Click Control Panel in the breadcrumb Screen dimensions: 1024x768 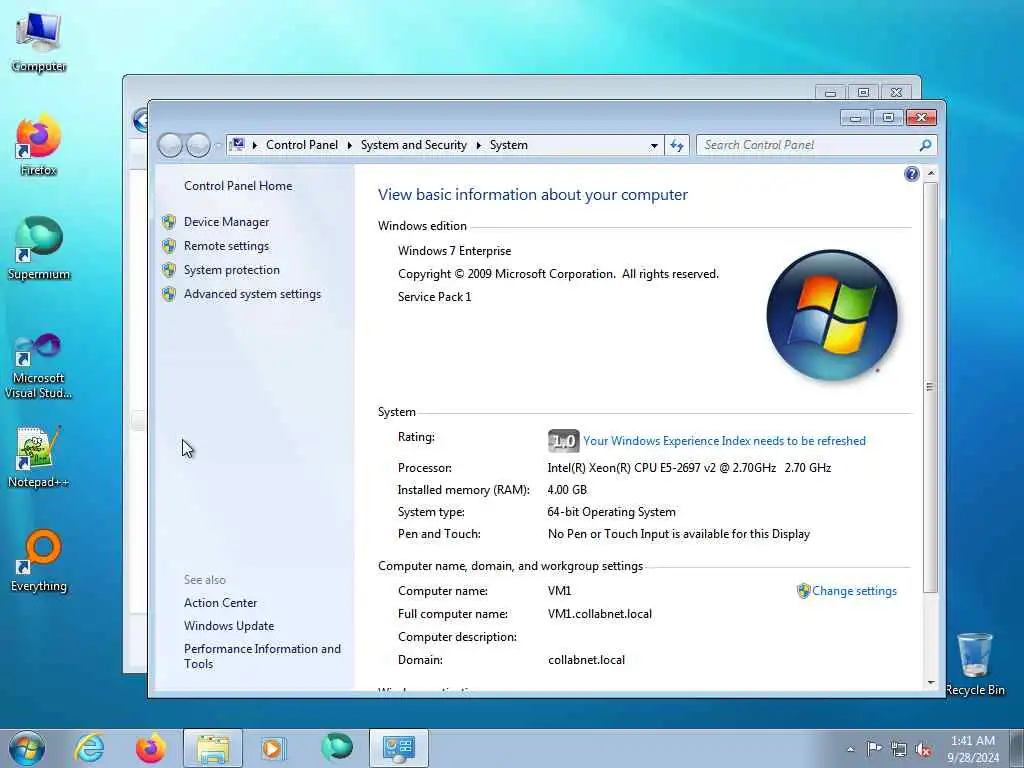302,145
